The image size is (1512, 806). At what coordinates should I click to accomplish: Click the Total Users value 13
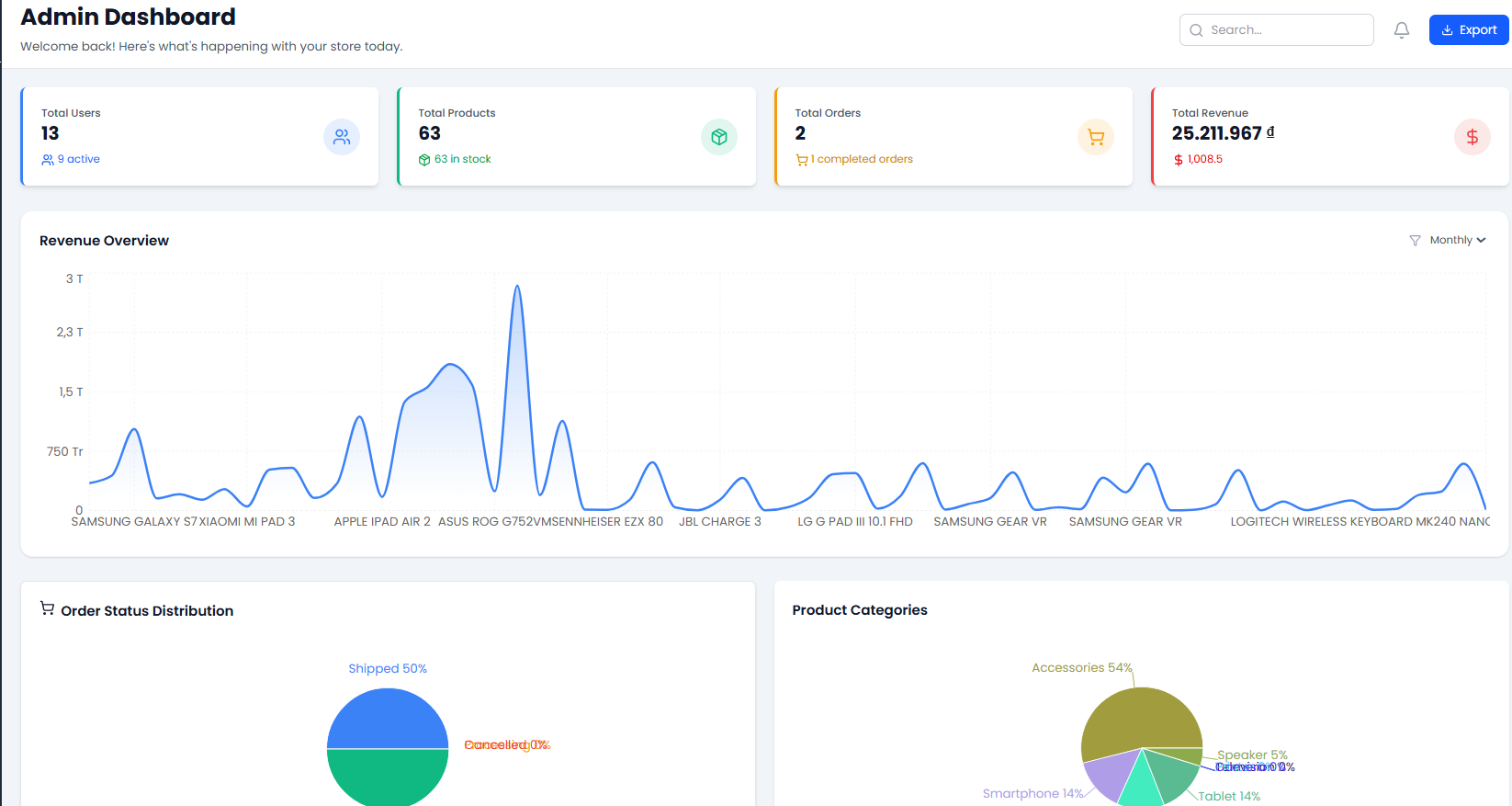click(x=50, y=133)
